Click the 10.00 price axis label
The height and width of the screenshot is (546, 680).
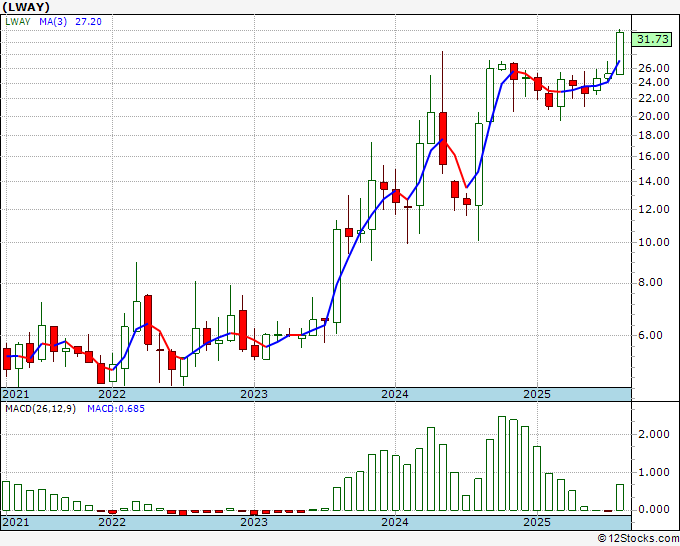pyautogui.click(x=654, y=242)
